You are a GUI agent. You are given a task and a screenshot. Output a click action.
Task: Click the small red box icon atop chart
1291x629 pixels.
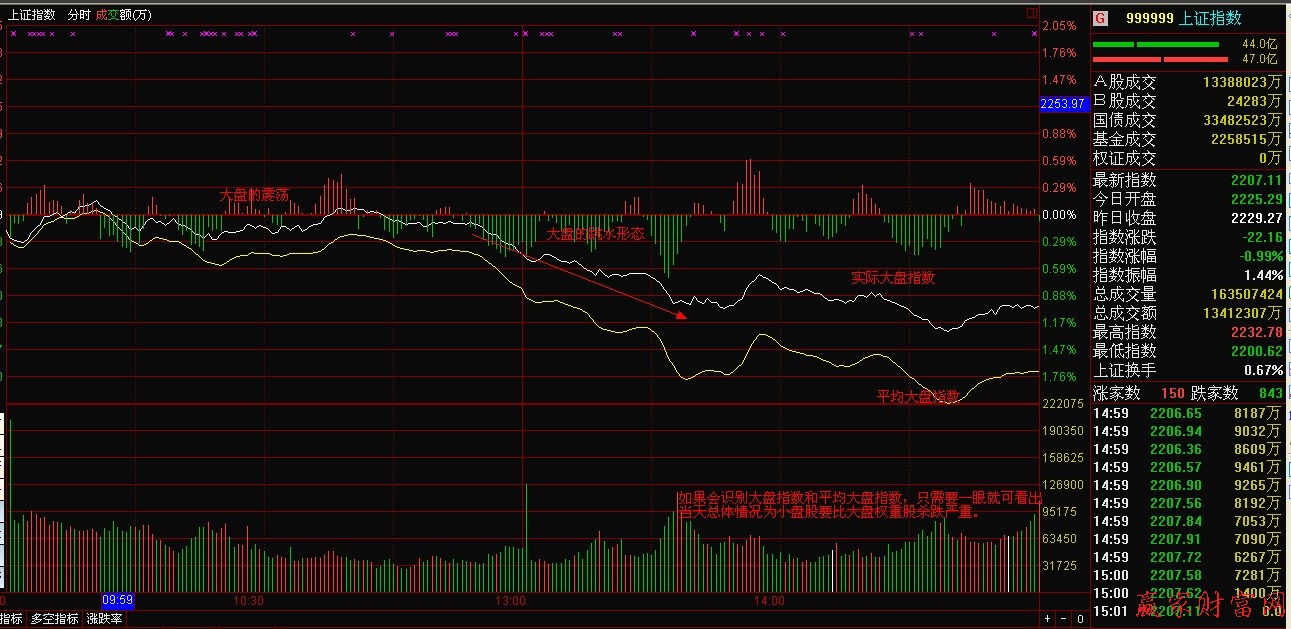pos(1032,14)
